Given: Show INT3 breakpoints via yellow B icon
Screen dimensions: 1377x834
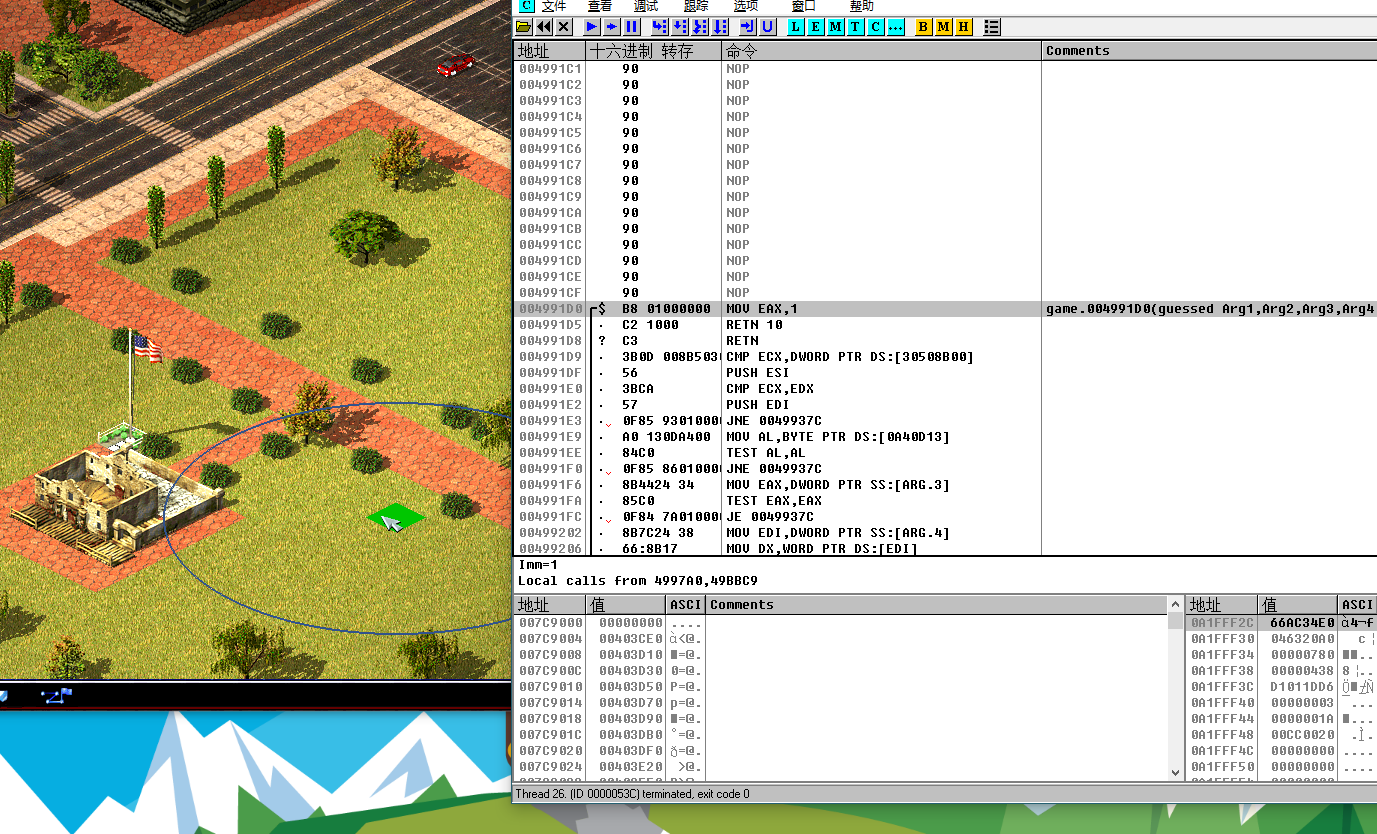Looking at the screenshot, I should pyautogui.click(x=923, y=27).
